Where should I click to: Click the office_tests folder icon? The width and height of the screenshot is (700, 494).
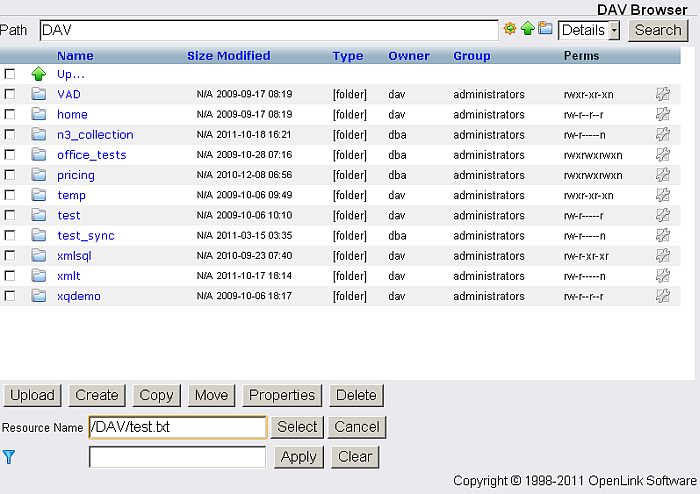coord(39,154)
